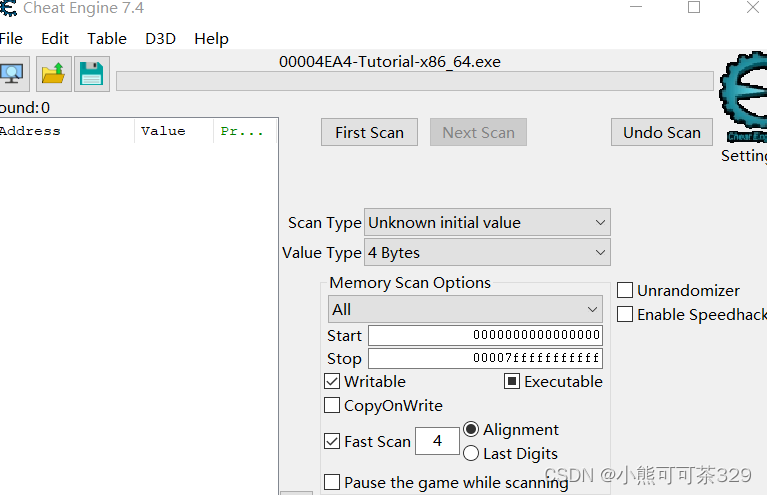Click the Stop address input field
The width and height of the screenshot is (767, 495).
click(x=485, y=358)
